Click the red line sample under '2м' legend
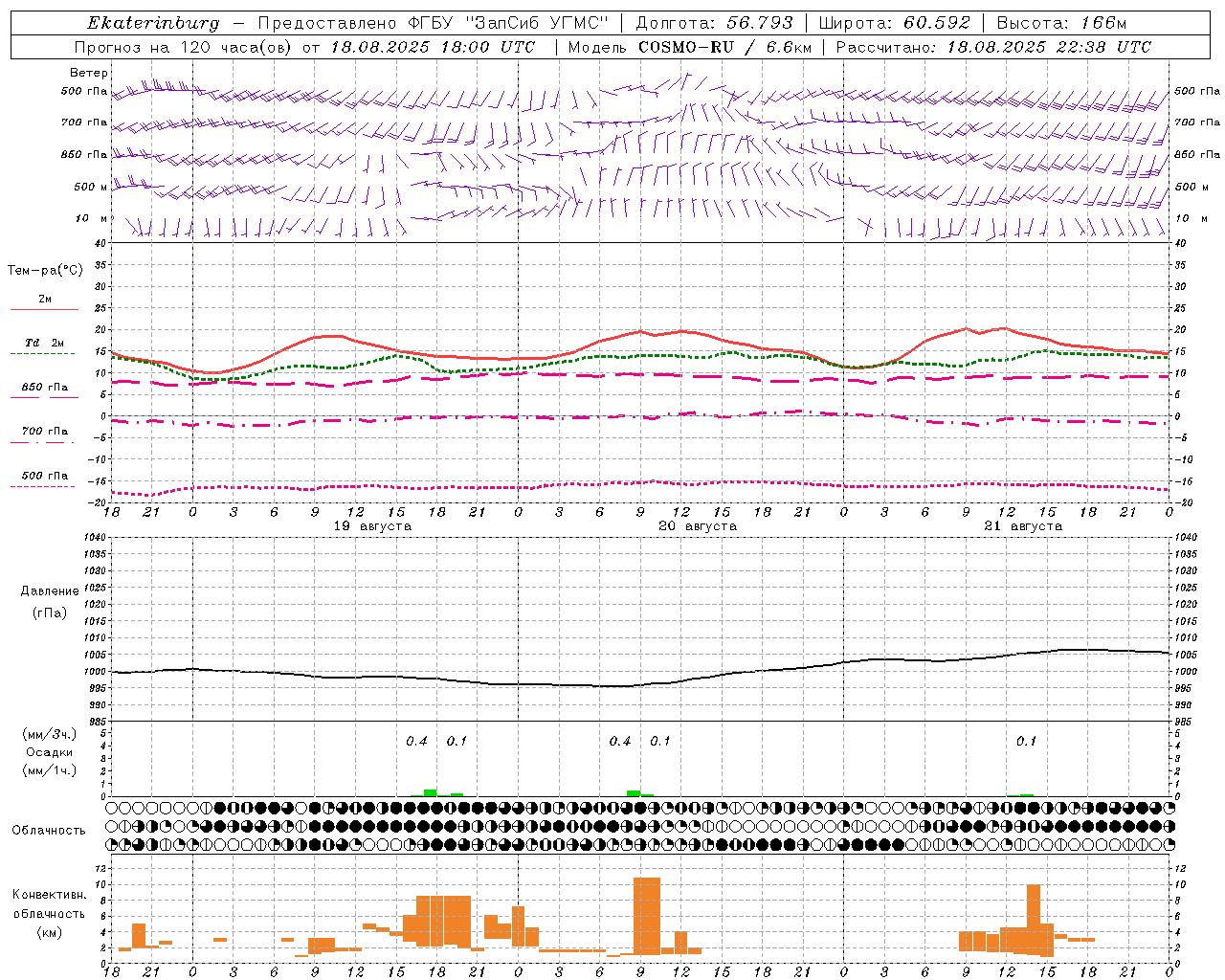Screen dimensions: 1225x980 pyautogui.click(x=44, y=309)
